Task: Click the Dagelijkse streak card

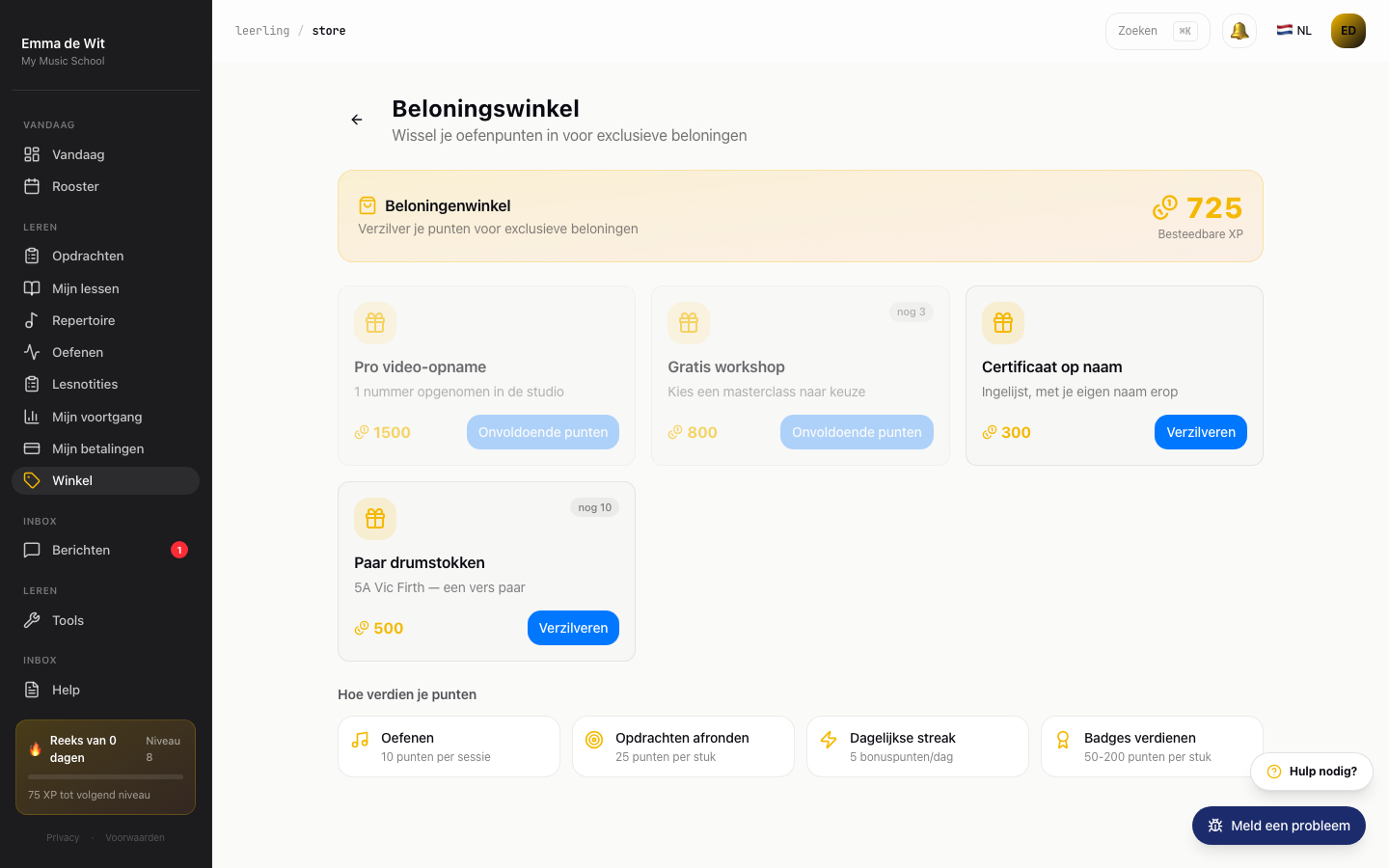Action: click(x=917, y=746)
